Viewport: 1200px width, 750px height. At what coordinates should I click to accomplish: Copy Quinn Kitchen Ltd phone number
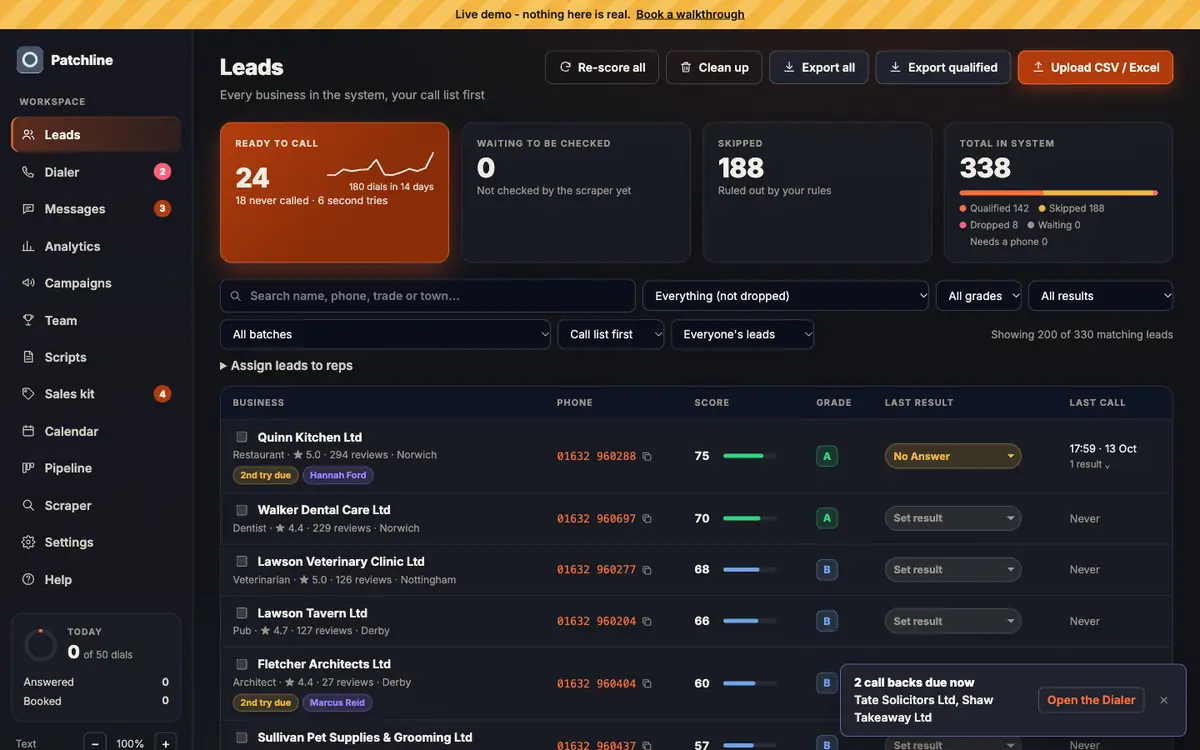click(x=647, y=457)
